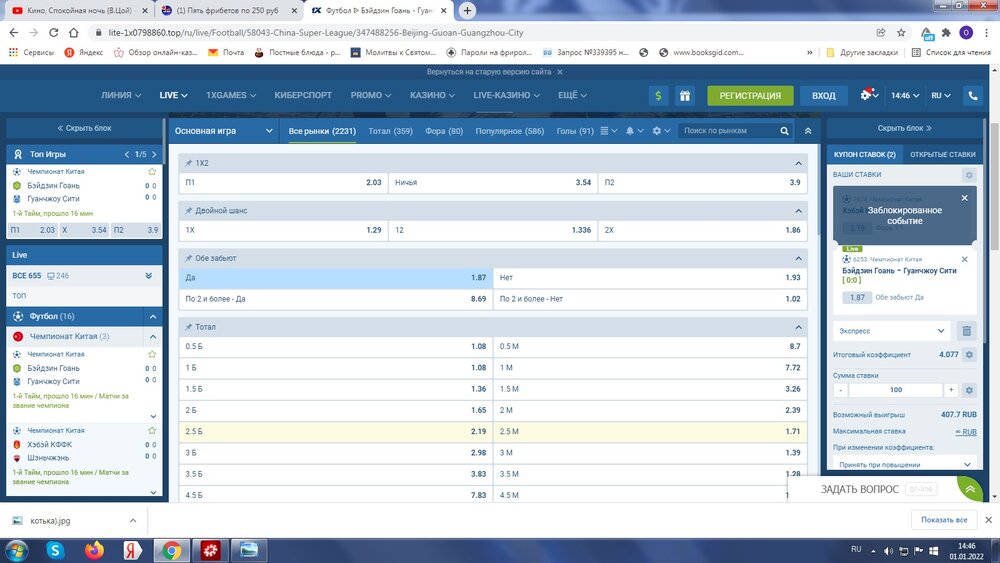Collapse the Тотал section
Image resolution: width=1000 pixels, height=563 pixels.
pyautogui.click(x=798, y=327)
